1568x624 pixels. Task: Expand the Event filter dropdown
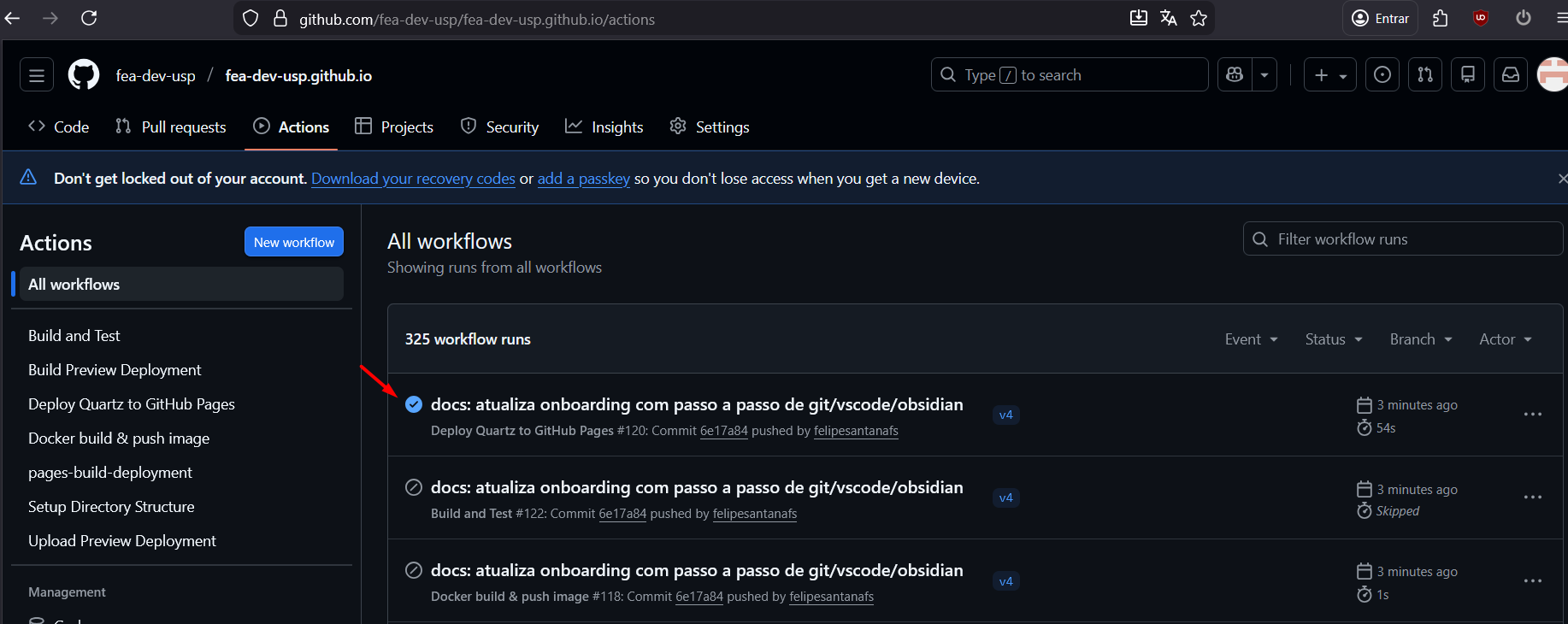tap(1251, 339)
